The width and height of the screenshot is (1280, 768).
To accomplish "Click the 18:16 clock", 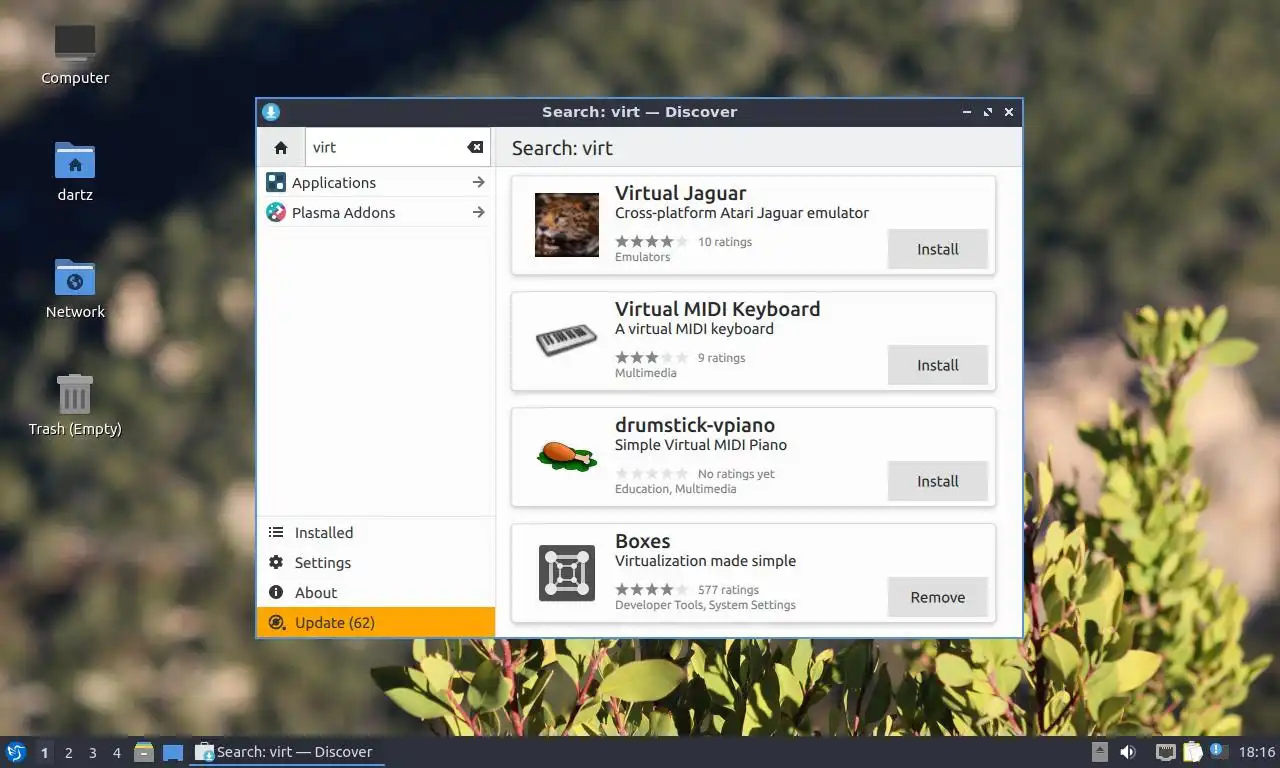I will [1257, 752].
